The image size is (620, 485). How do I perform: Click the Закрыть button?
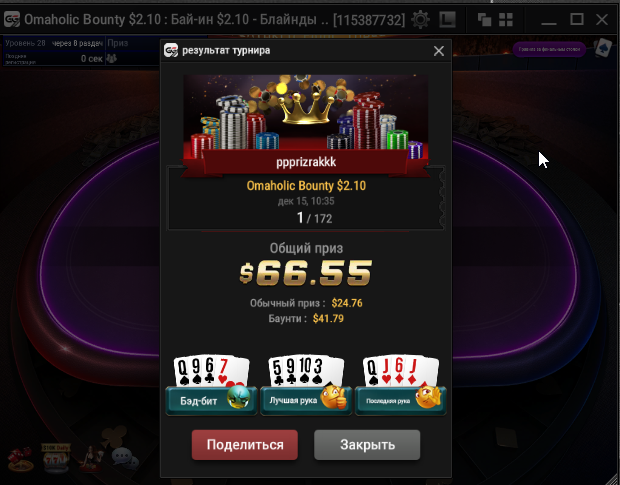point(367,445)
